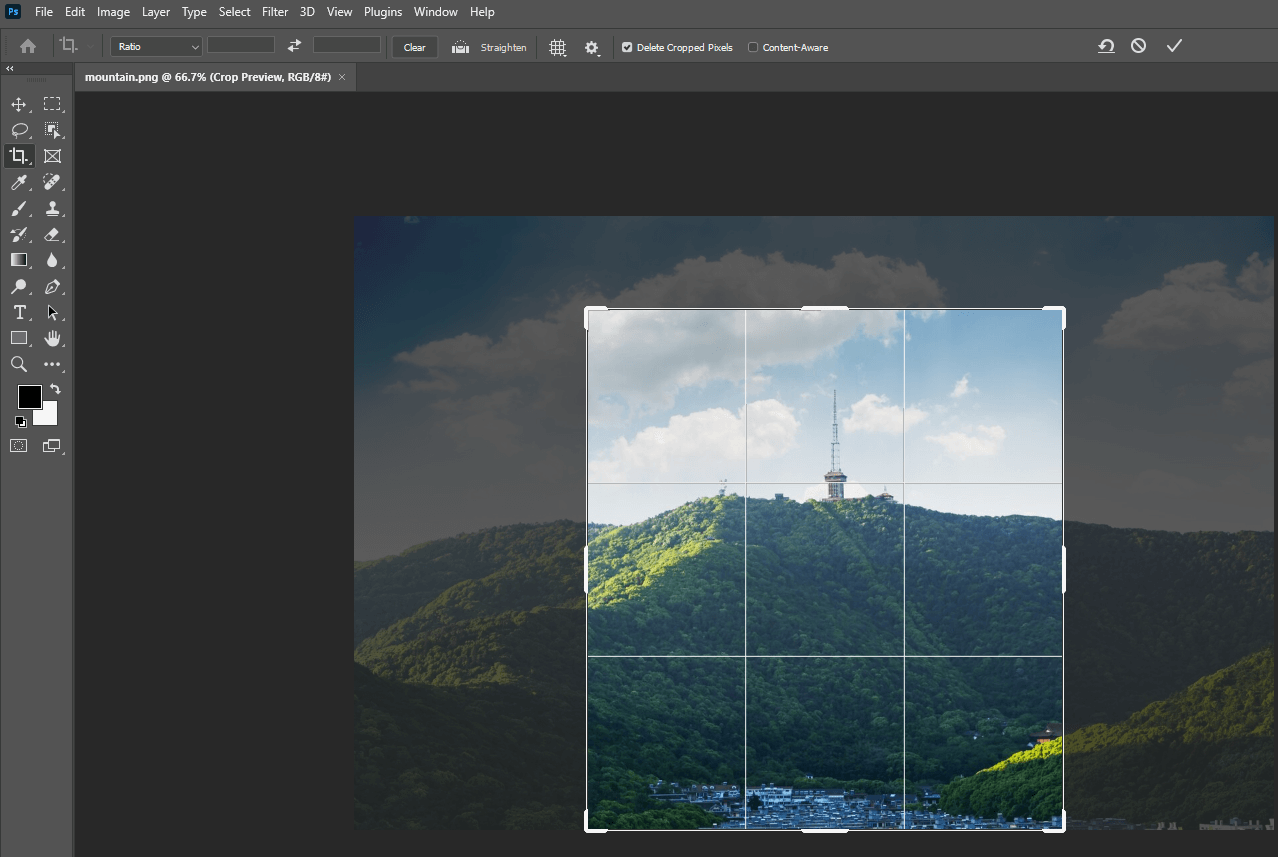Select the Horizontal Type tool
The image size is (1278, 857).
coord(19,312)
